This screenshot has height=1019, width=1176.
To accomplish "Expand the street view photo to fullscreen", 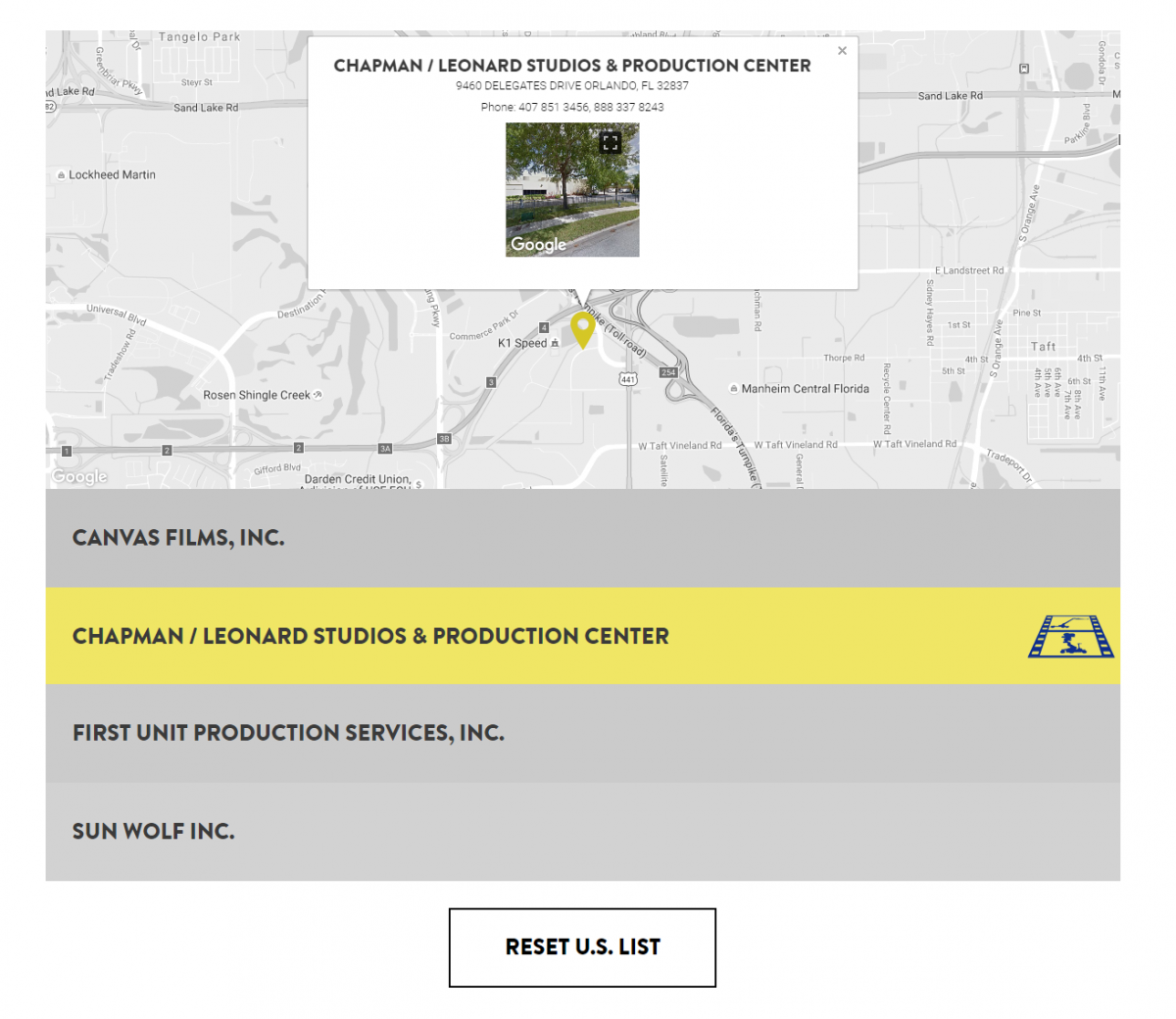I will [x=611, y=143].
